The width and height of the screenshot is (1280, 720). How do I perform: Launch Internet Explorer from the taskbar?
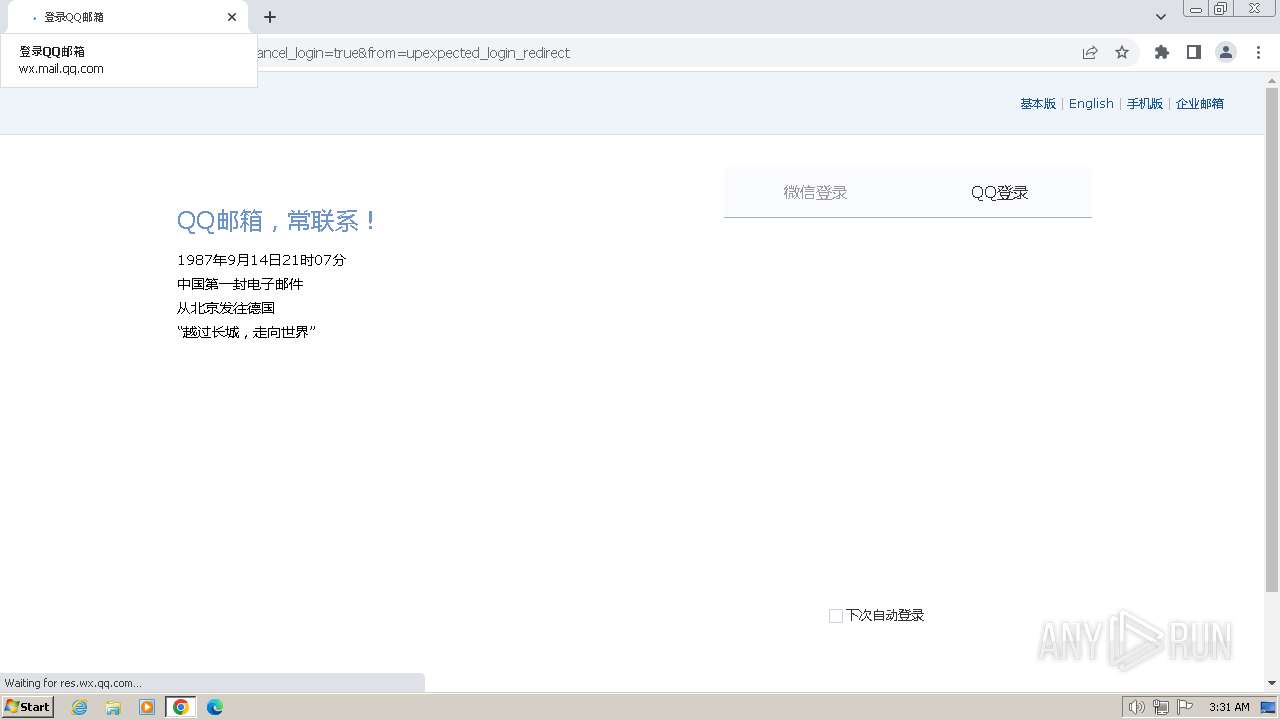[x=80, y=707]
